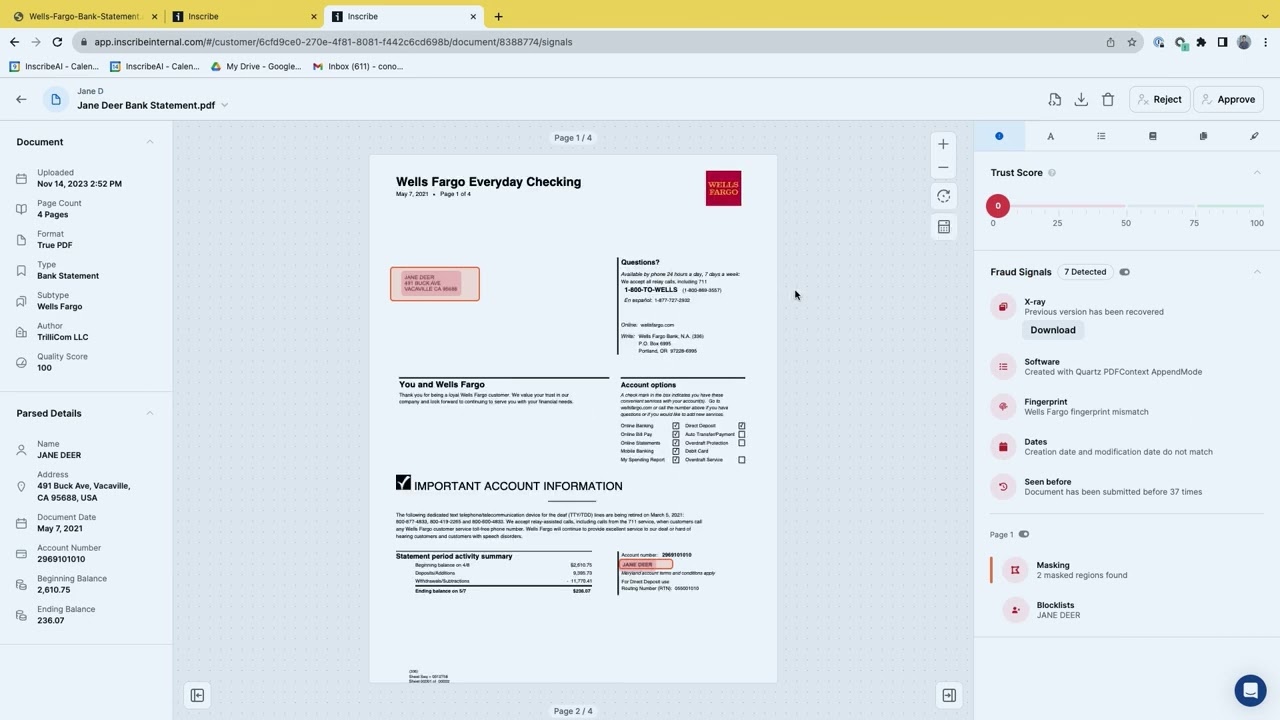Toggle the Overdraft Service checkbox on statement
Viewport: 1280px width, 720px height.
741,460
